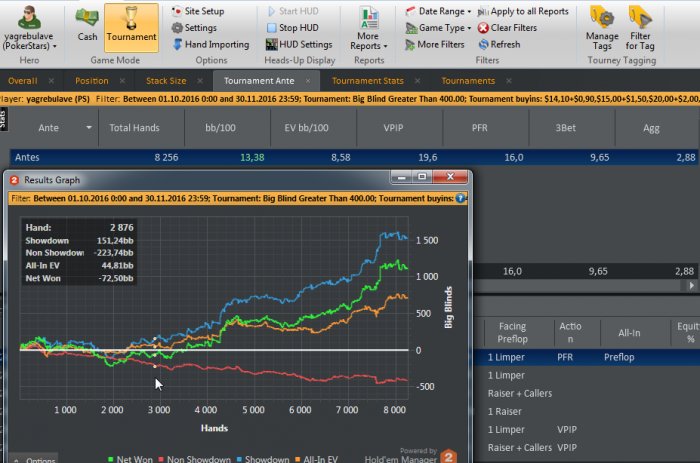This screenshot has width=700, height=463.
Task: Close the Stack Size tab
Action: pos(200,81)
